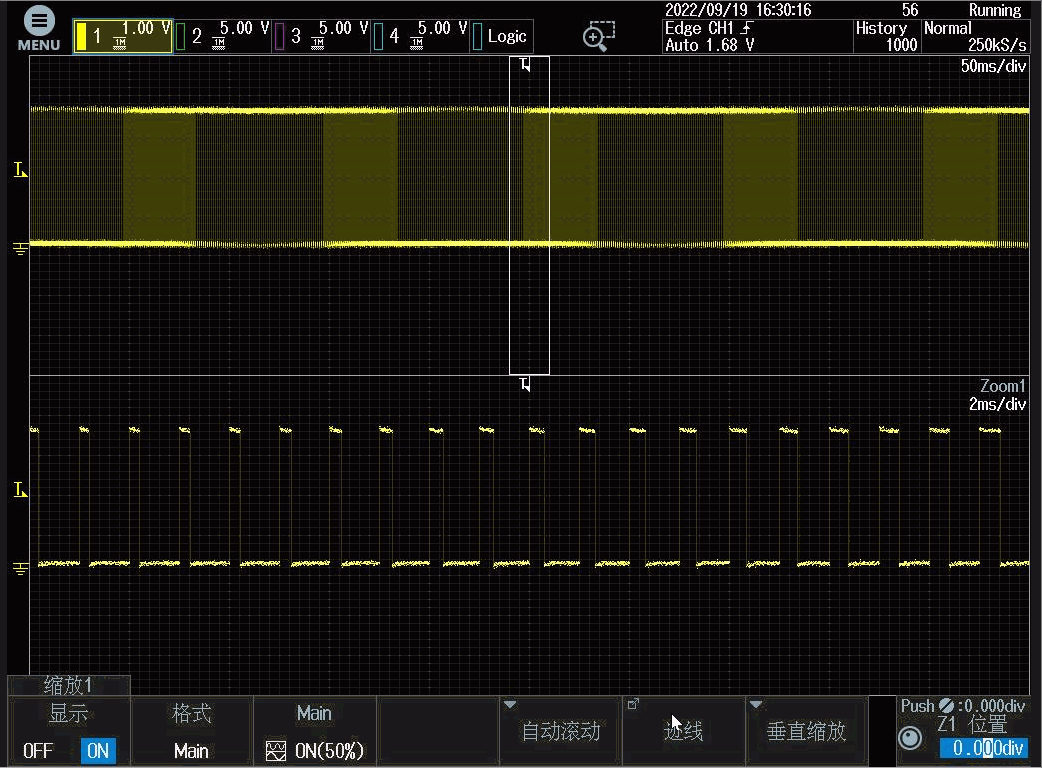Turn 显示 to ON
Screen dimensions: 1042x768
tap(98, 750)
